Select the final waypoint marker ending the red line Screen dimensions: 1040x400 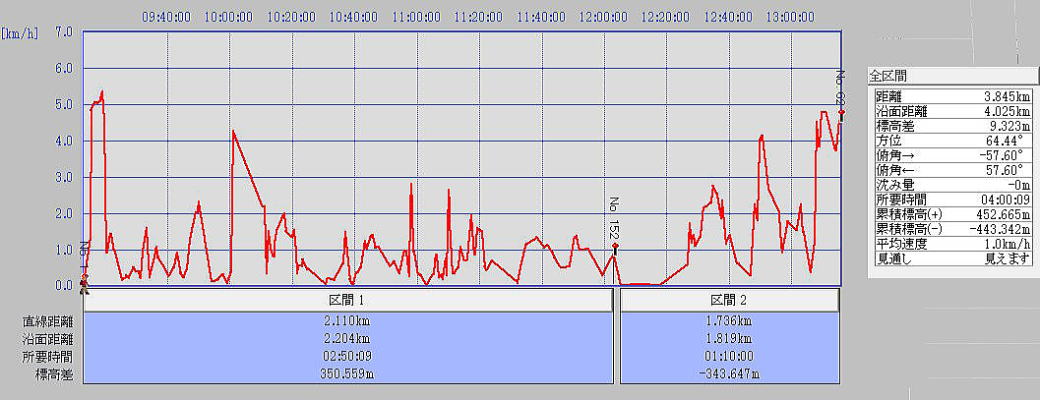(841, 114)
